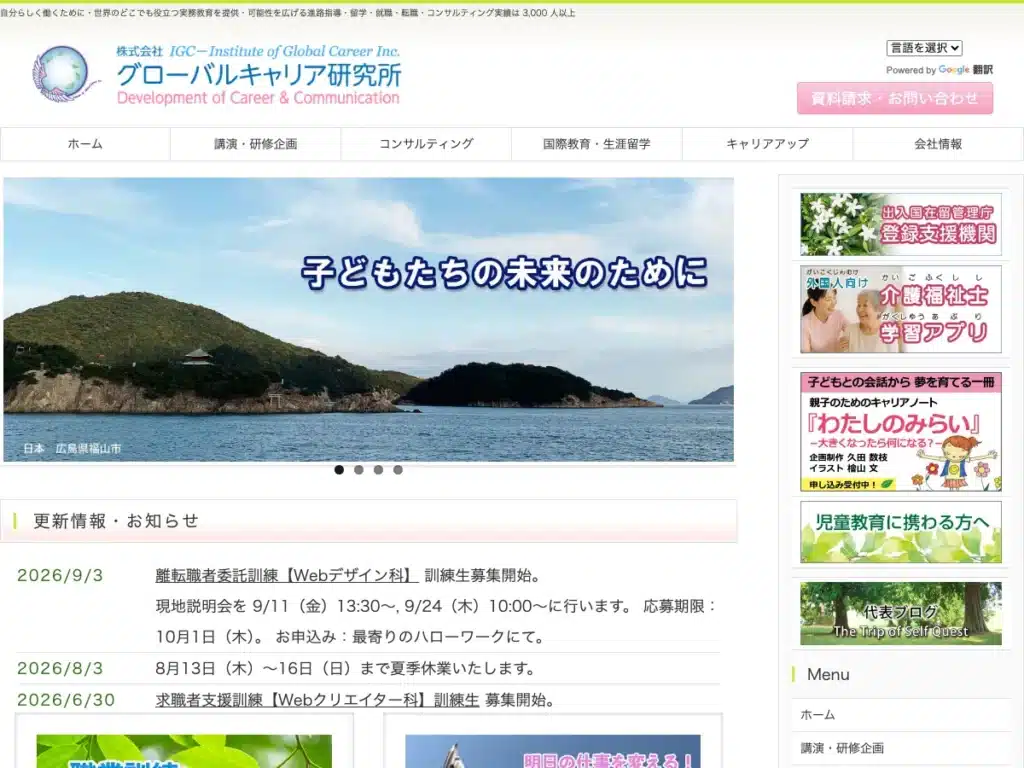Click the 2026/8/3 news date
The image size is (1024, 768).
[x=60, y=669]
